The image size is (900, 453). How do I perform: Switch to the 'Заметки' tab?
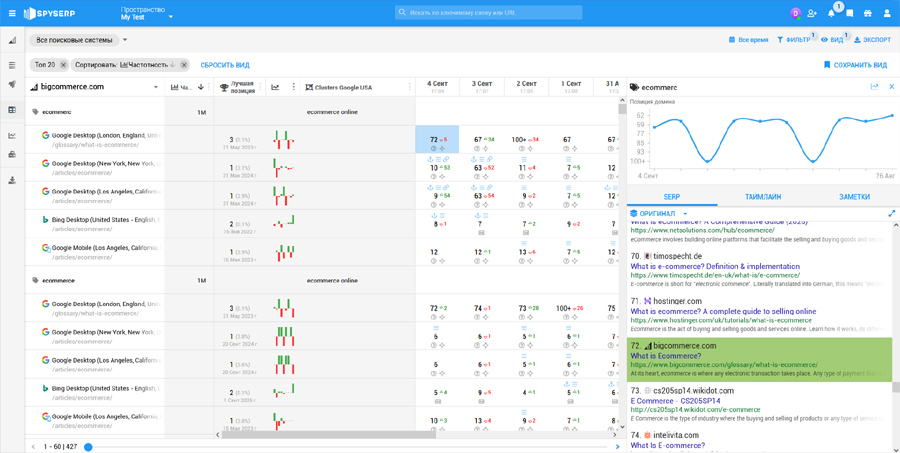coord(854,196)
